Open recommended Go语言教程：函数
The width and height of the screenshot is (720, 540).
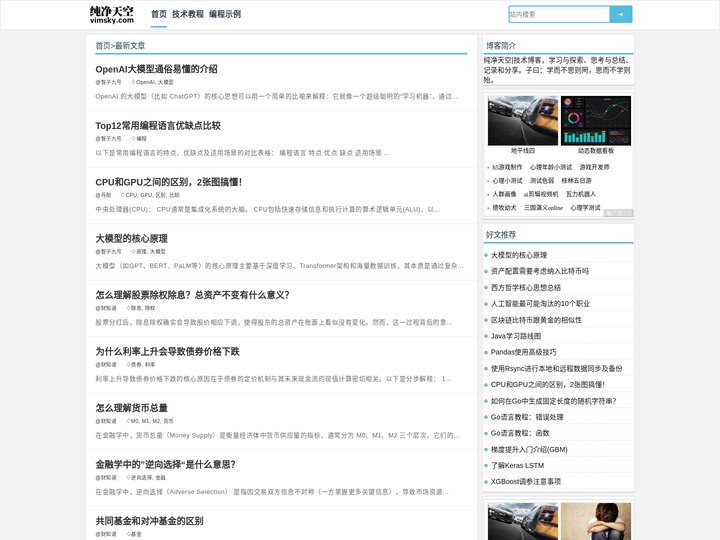pyautogui.click(x=520, y=433)
